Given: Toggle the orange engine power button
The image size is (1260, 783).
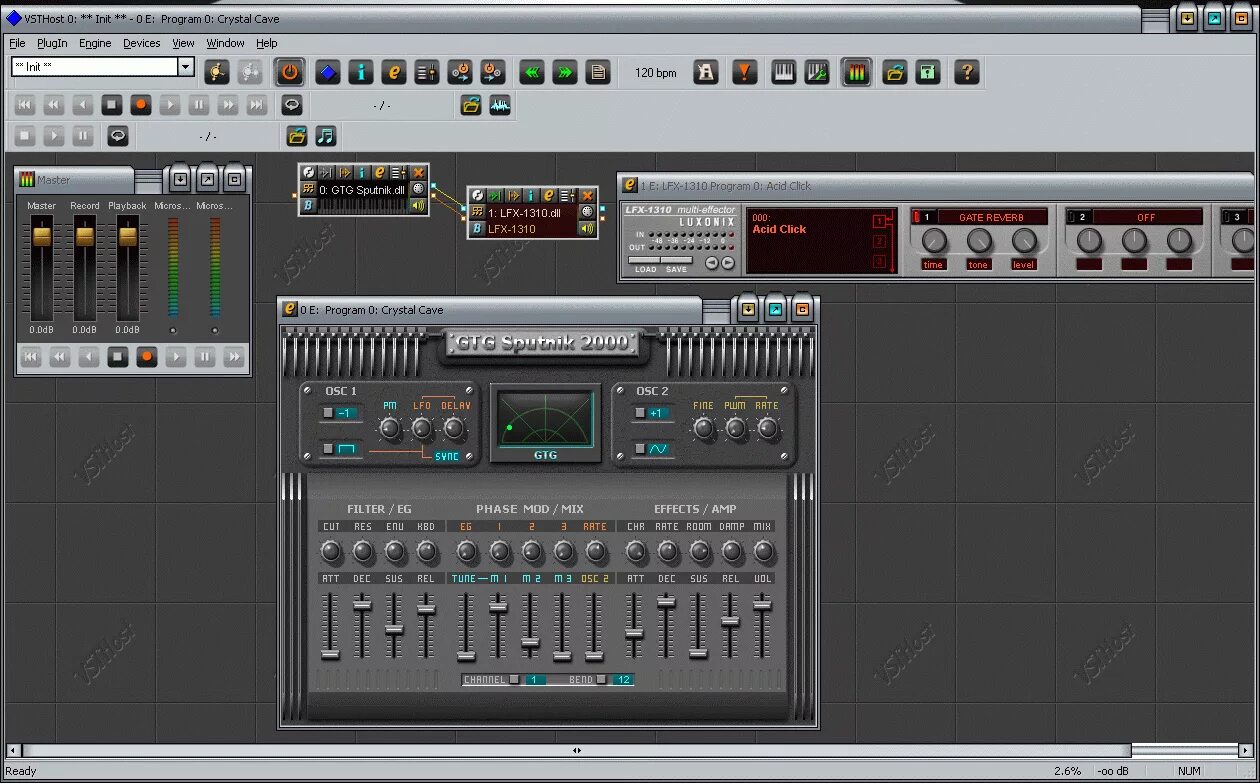Looking at the screenshot, I should point(290,72).
